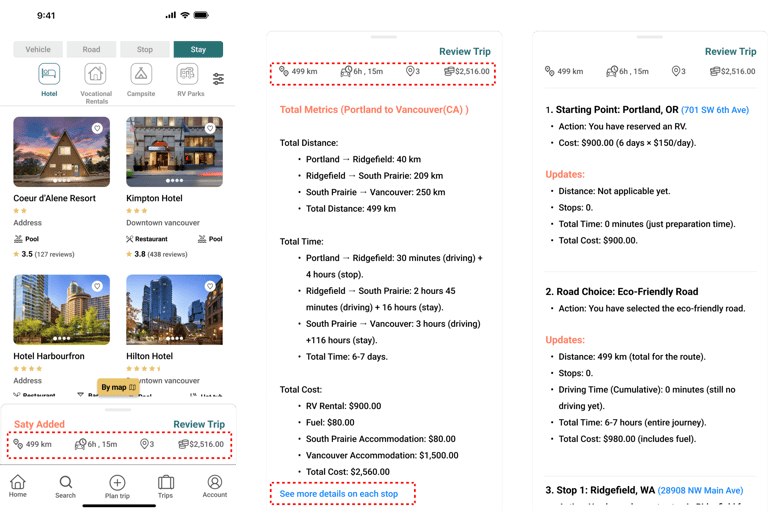The image size is (768, 511).
Task: Open the Trips suitcase icon
Action: pos(166,483)
